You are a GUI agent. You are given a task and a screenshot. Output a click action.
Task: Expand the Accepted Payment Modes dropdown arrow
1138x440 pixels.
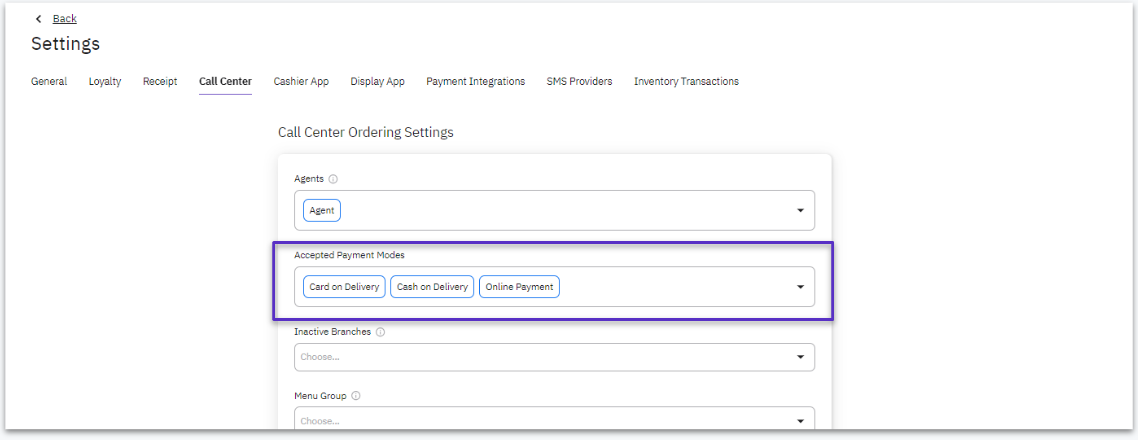[x=801, y=287]
